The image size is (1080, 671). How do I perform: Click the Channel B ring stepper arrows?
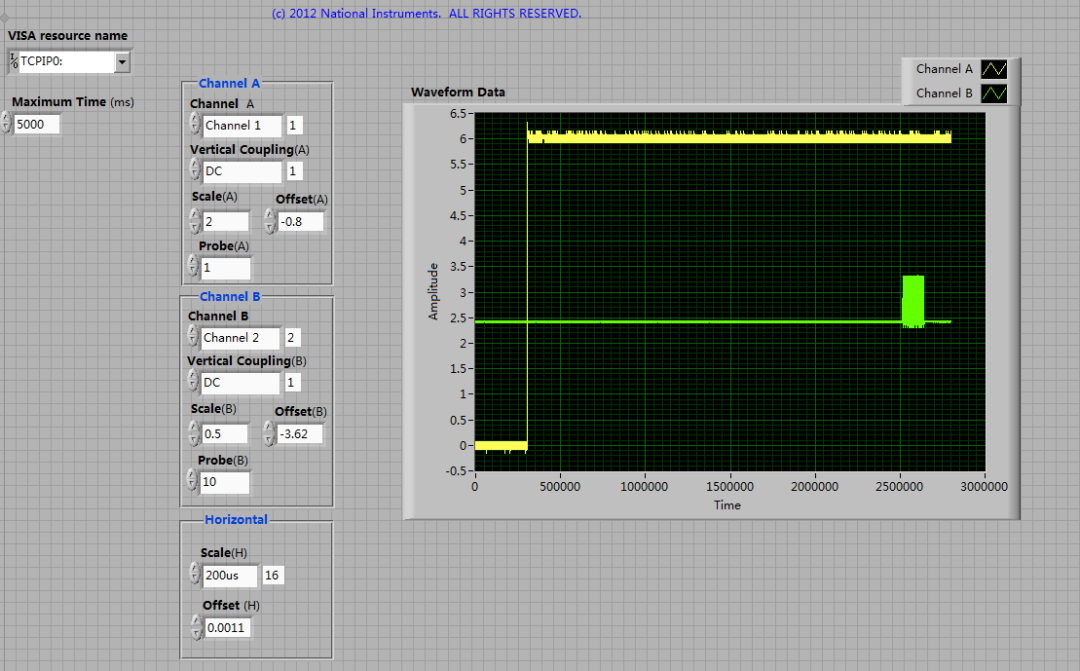pyautogui.click(x=193, y=337)
